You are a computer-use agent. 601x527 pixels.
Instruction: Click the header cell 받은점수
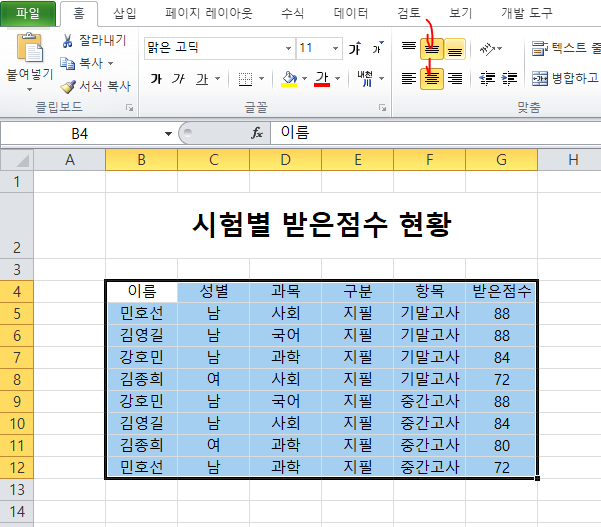click(x=501, y=292)
